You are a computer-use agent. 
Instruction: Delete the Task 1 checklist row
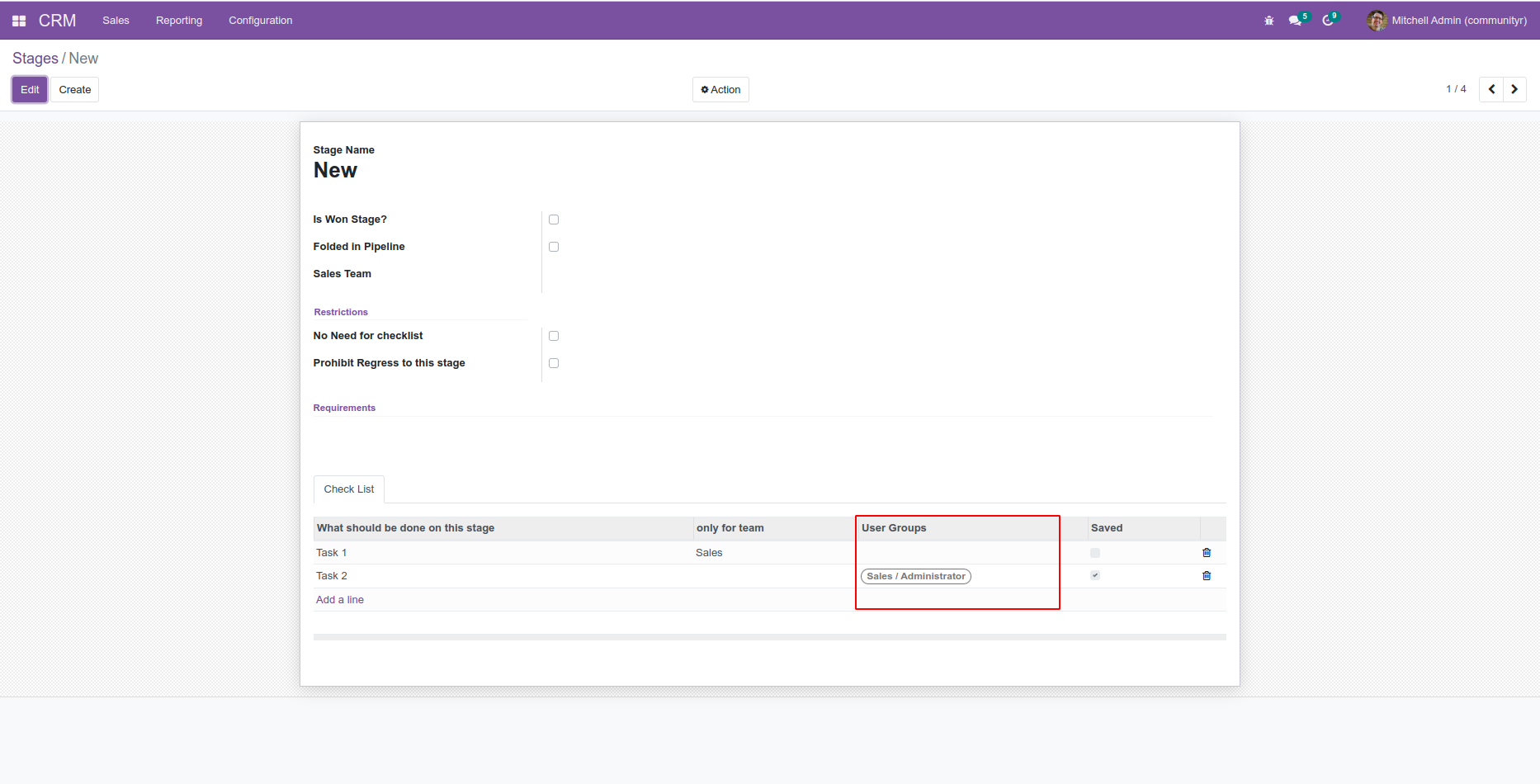point(1207,553)
